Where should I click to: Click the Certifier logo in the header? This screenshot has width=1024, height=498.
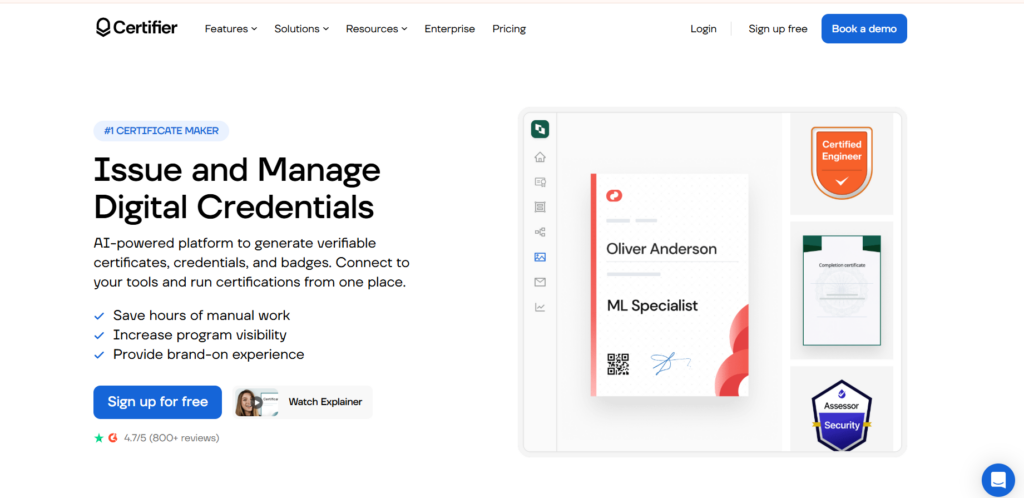tap(136, 27)
